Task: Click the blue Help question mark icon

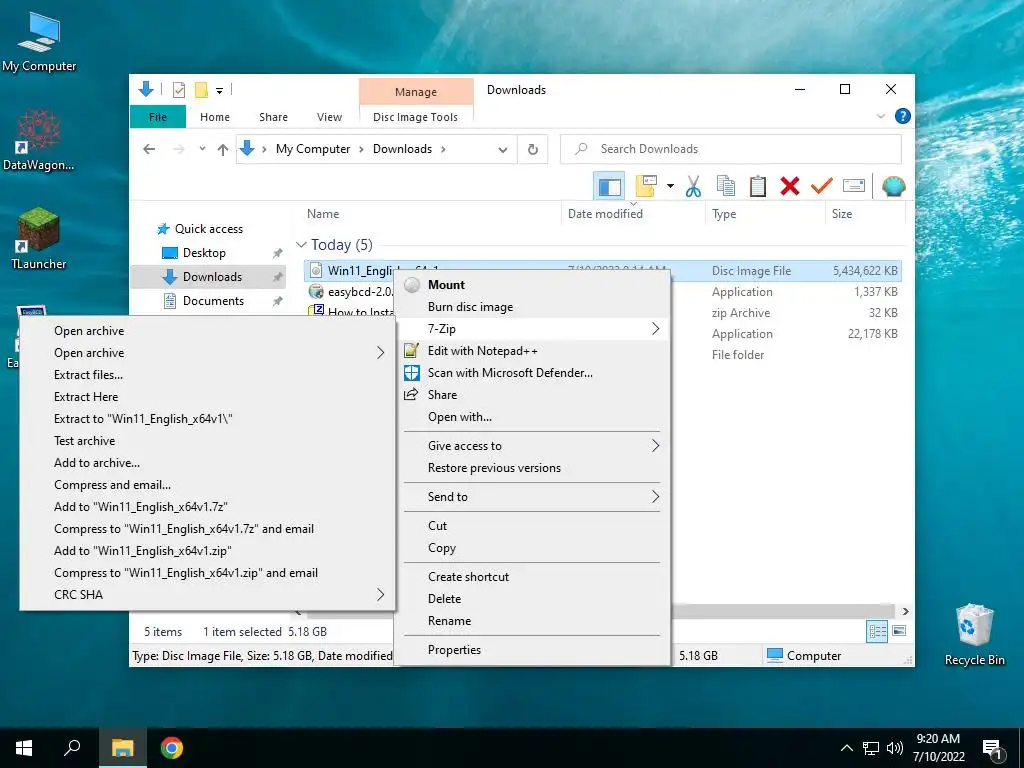Action: click(903, 116)
